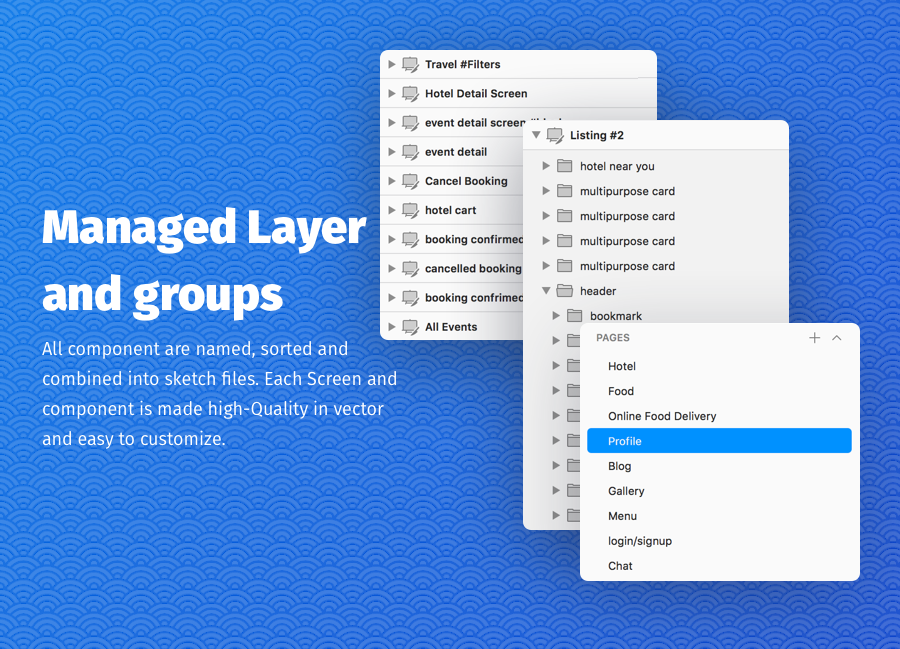Select the All Events artboard layer
The image size is (900, 649).
click(x=451, y=327)
